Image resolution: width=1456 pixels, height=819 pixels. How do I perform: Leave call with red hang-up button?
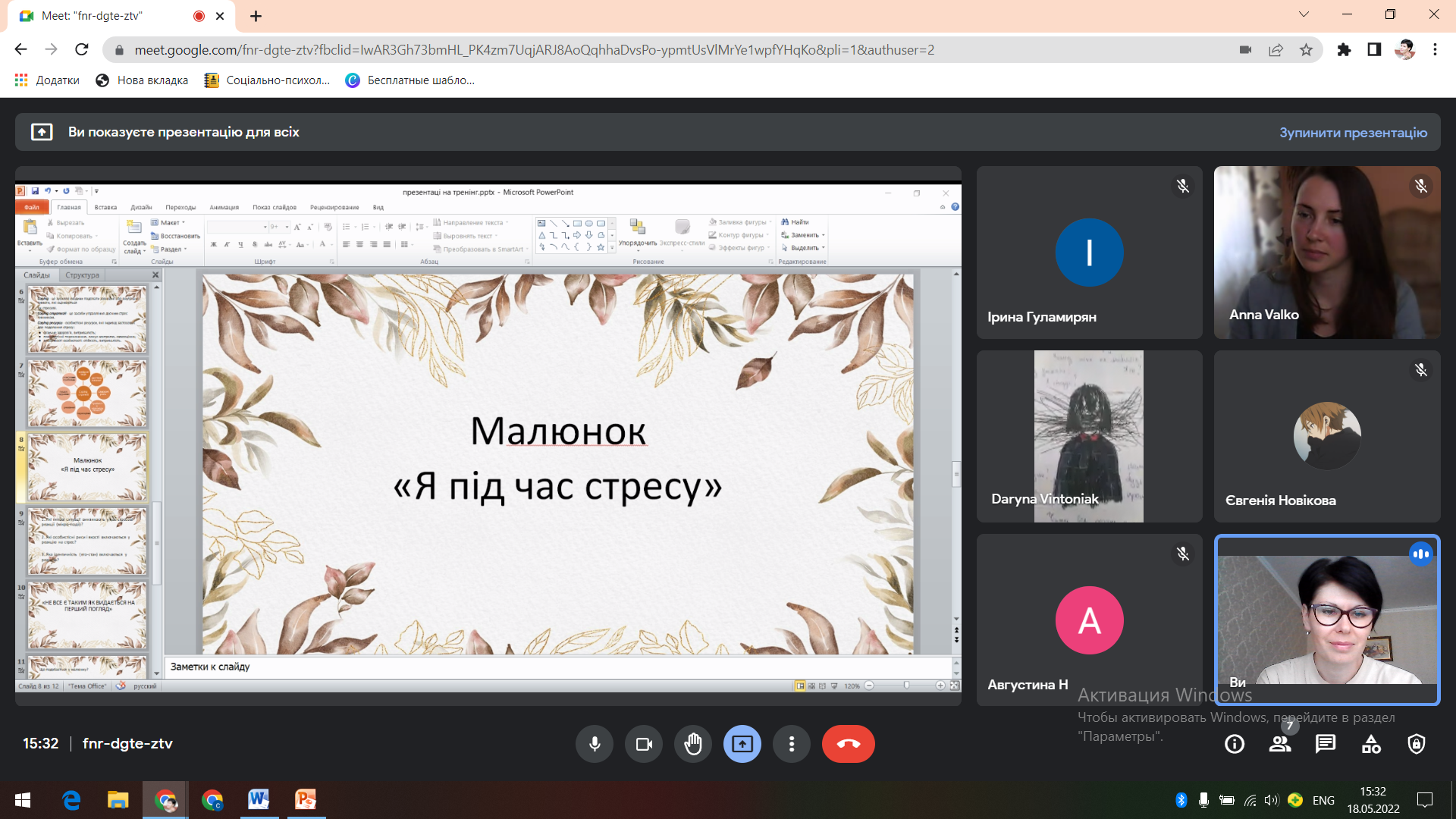point(848,744)
